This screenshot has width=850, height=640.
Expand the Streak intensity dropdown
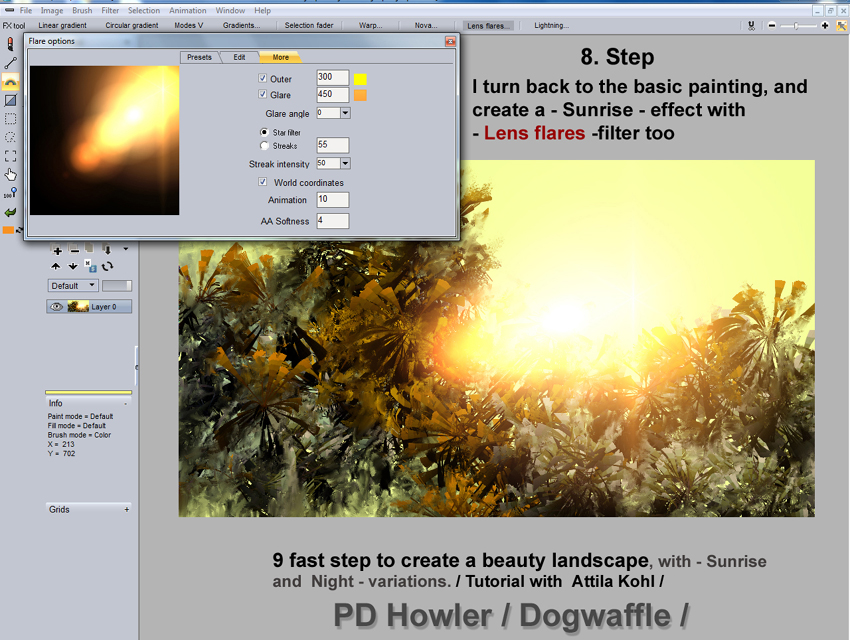tap(345, 163)
